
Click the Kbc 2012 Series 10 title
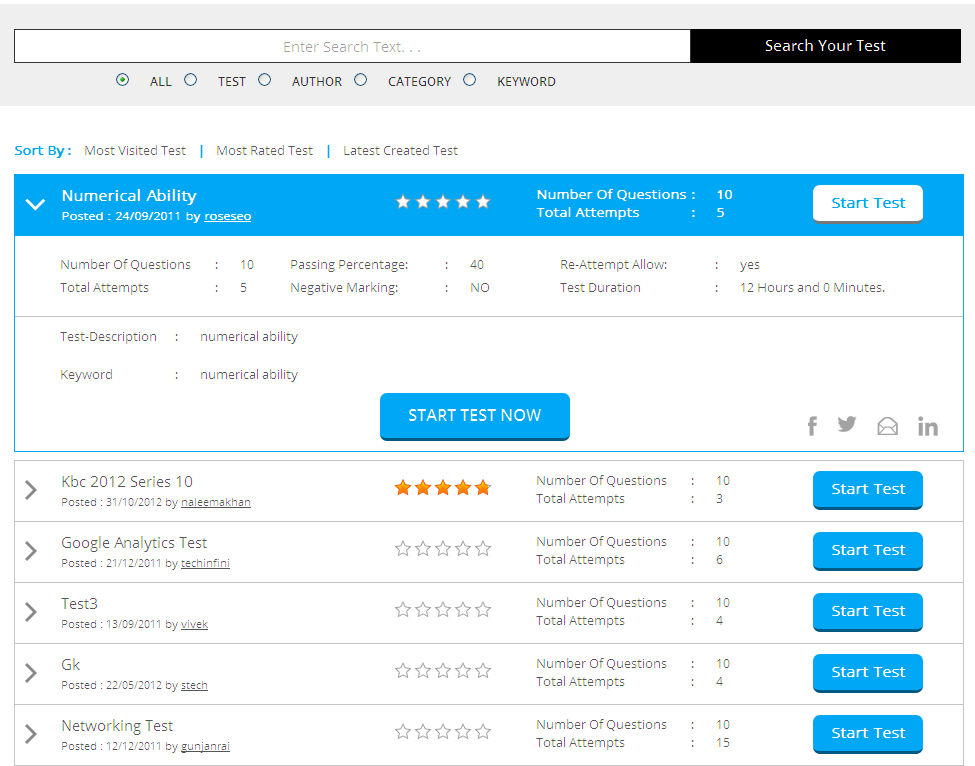(x=127, y=482)
